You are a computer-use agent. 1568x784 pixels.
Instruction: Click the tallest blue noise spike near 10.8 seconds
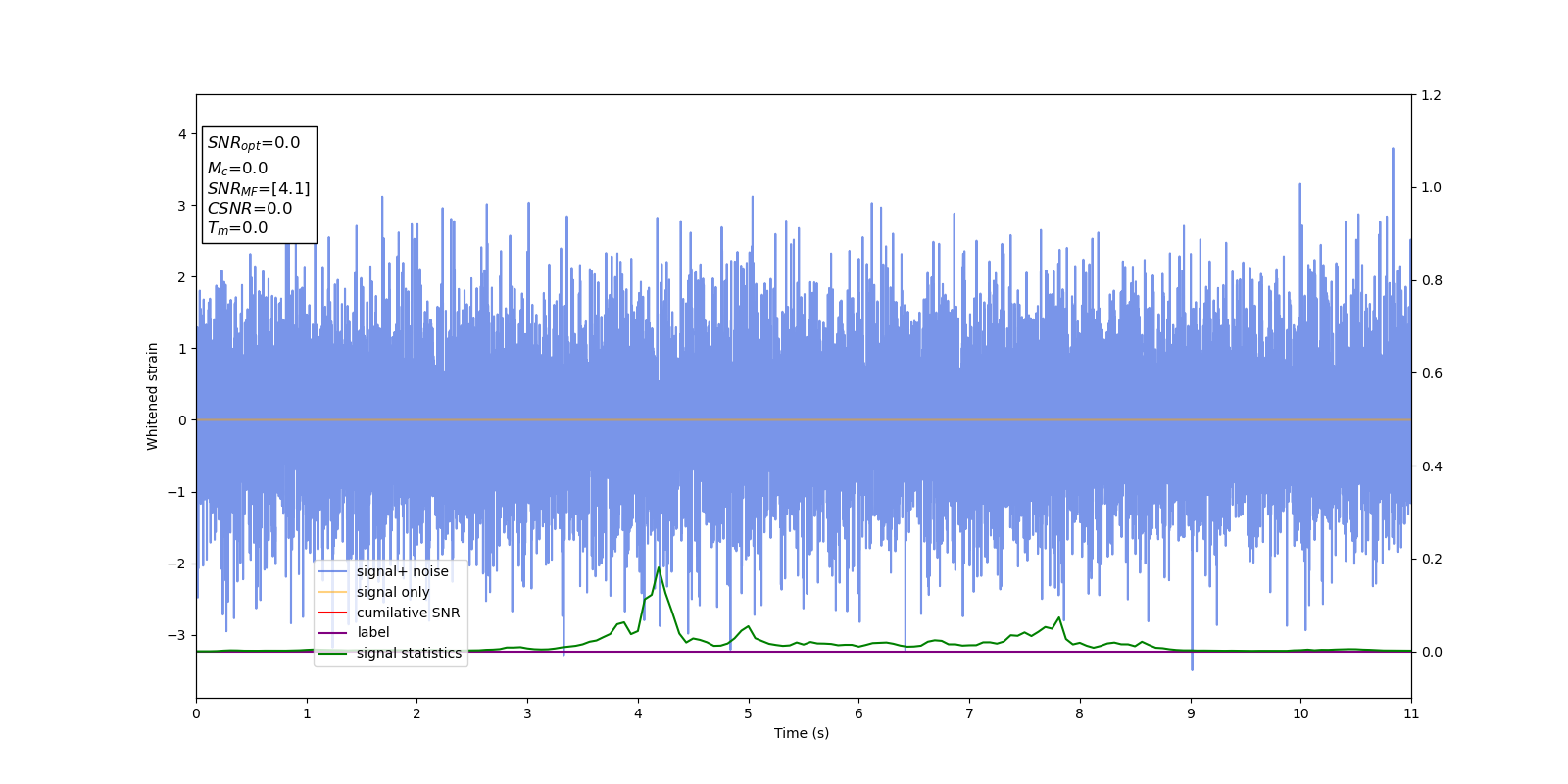(x=1393, y=150)
